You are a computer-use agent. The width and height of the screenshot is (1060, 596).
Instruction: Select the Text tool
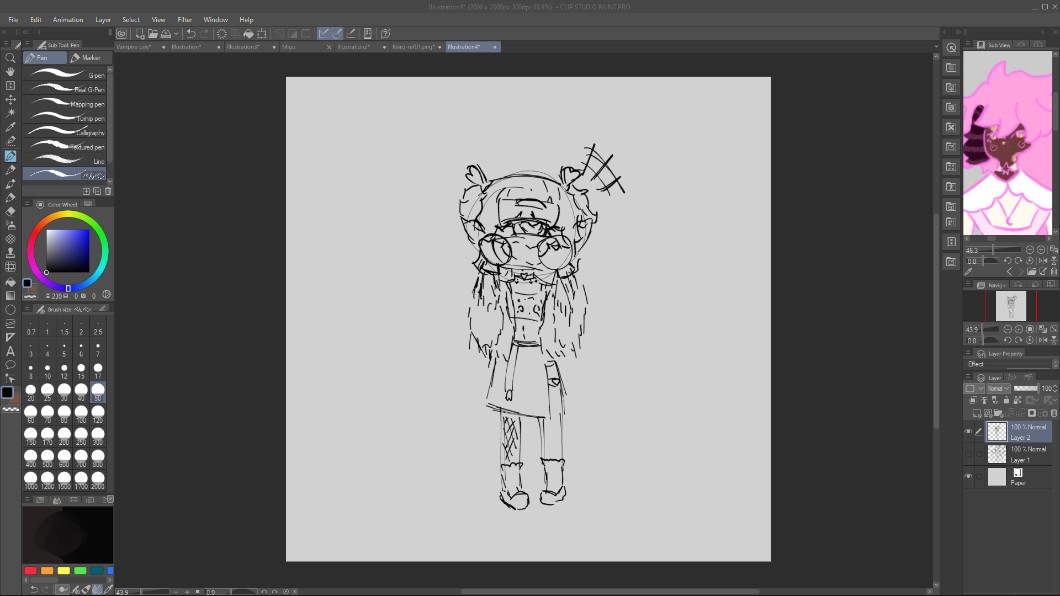10,351
